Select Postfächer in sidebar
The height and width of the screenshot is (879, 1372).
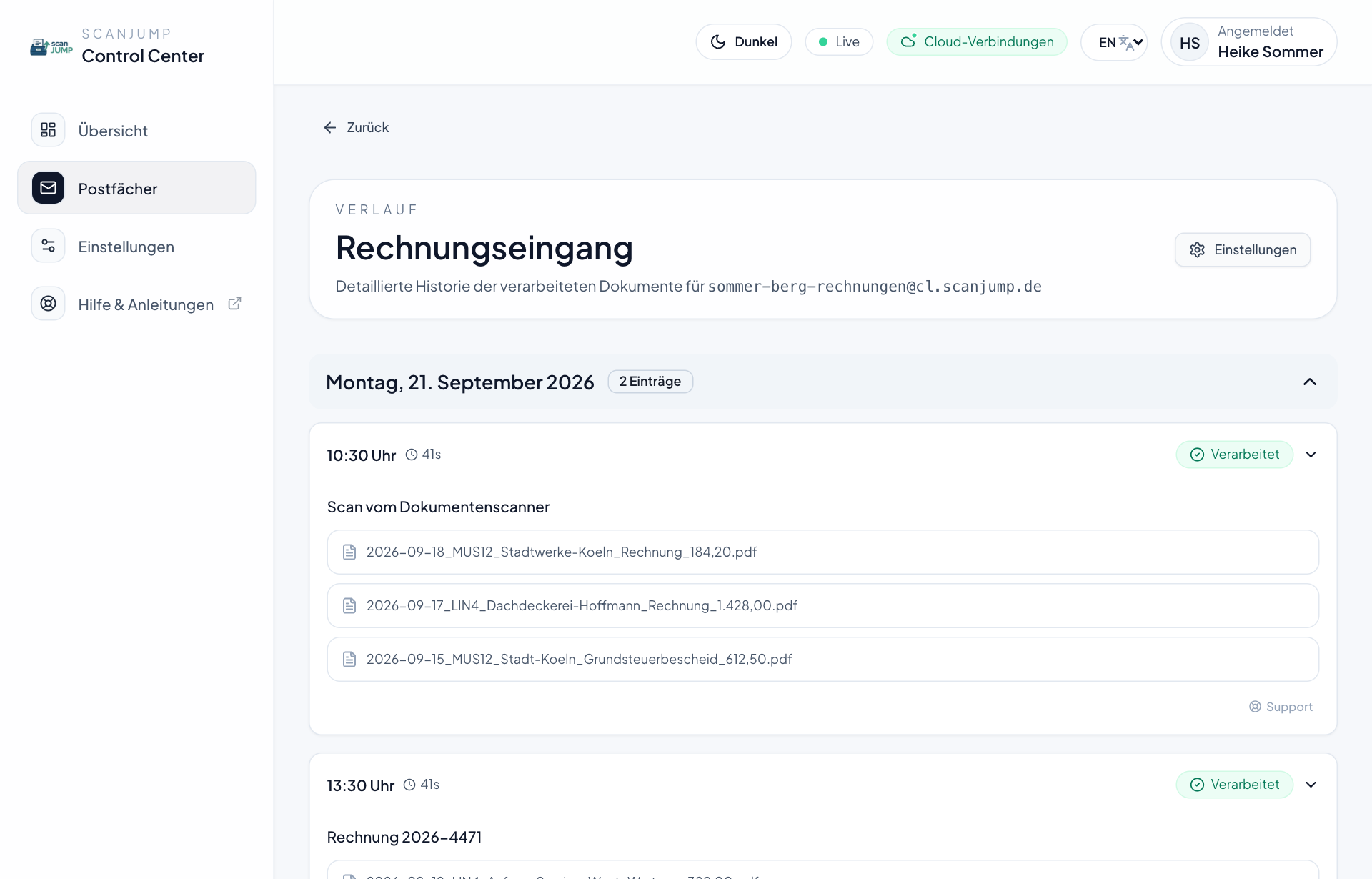136,188
